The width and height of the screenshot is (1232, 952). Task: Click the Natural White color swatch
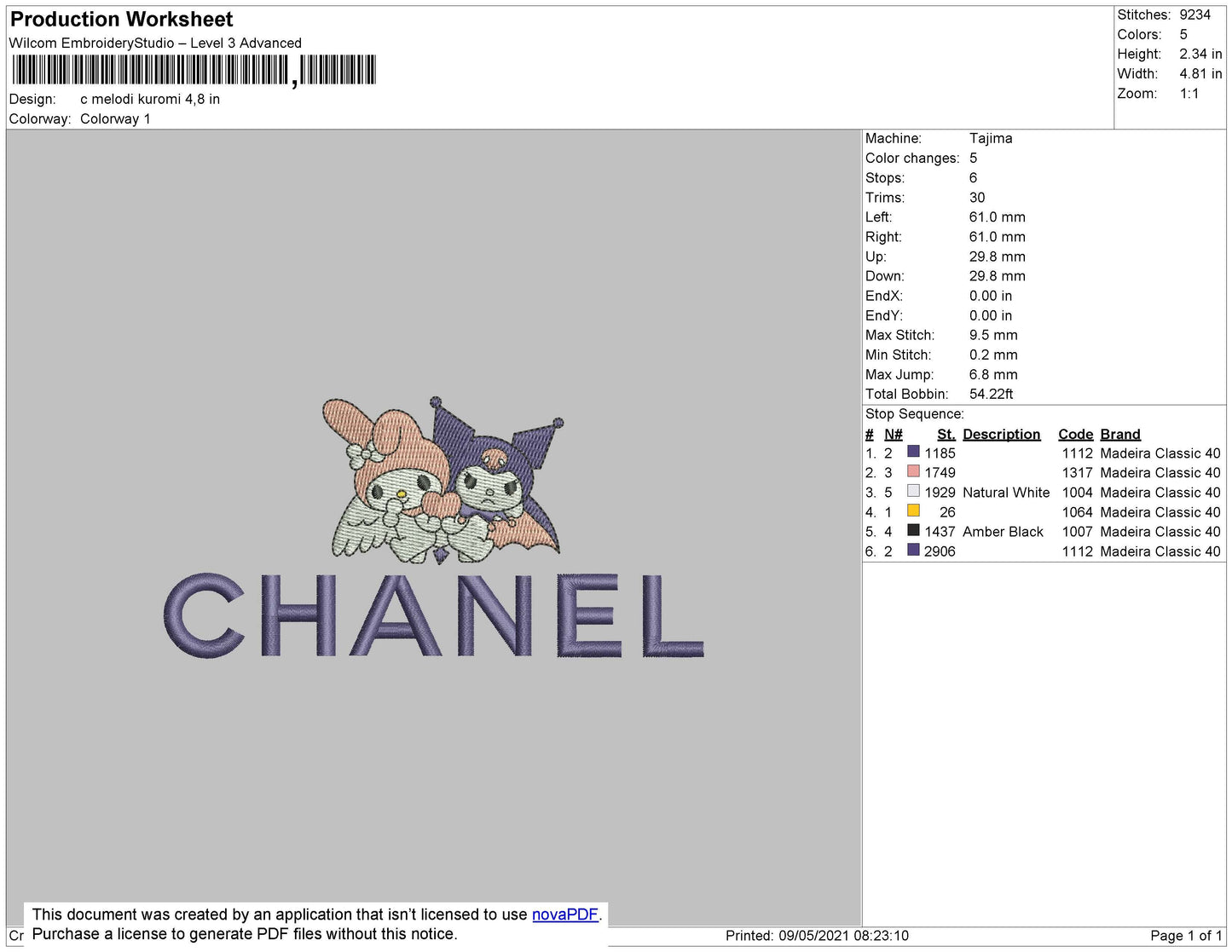tap(913, 491)
